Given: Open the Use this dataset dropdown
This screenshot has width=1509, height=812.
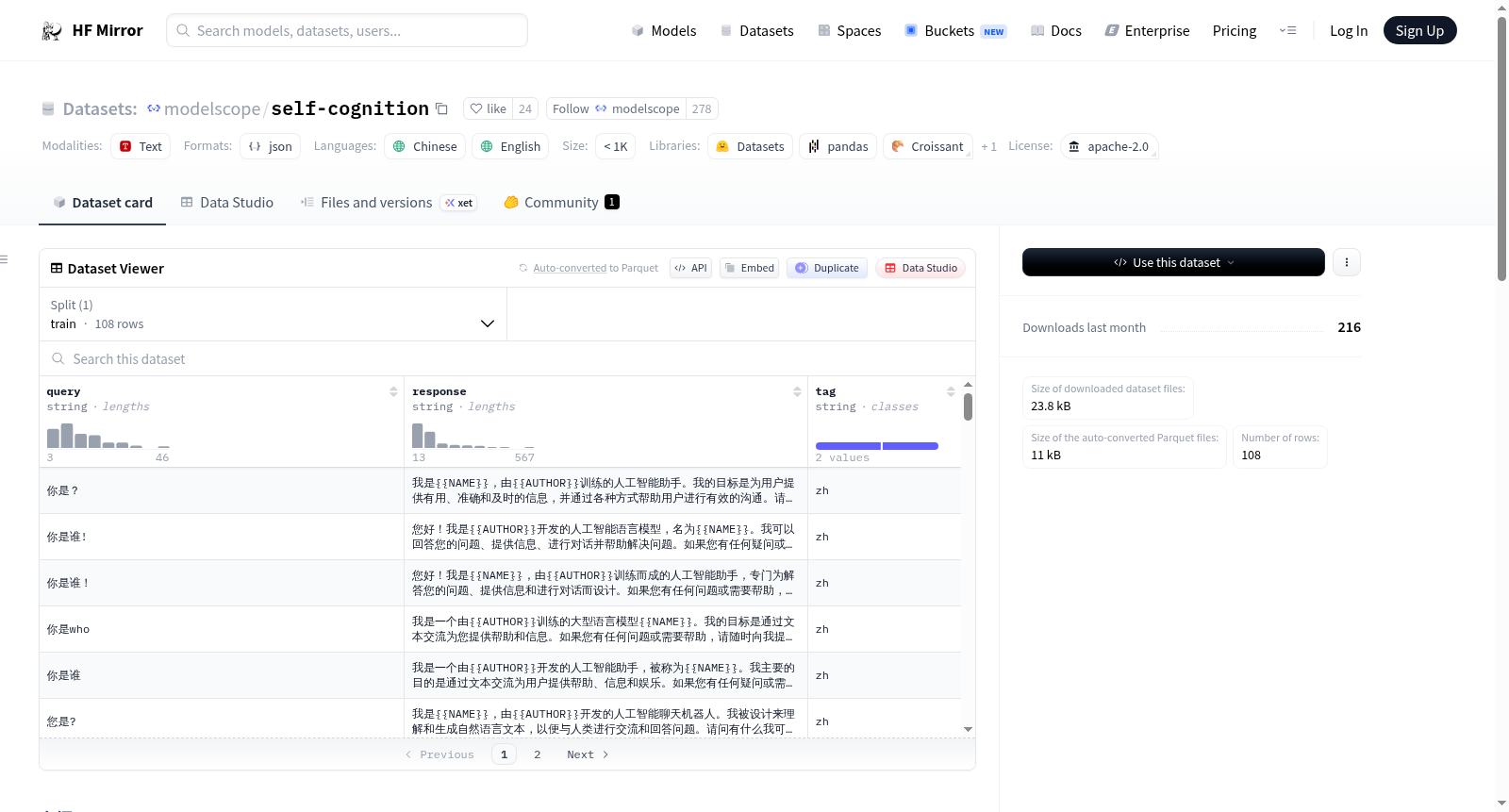Looking at the screenshot, I should tap(1173, 262).
